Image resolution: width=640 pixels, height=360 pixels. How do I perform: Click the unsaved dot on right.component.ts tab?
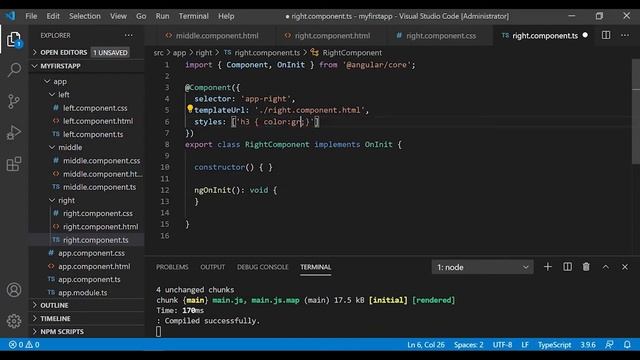pyautogui.click(x=585, y=36)
